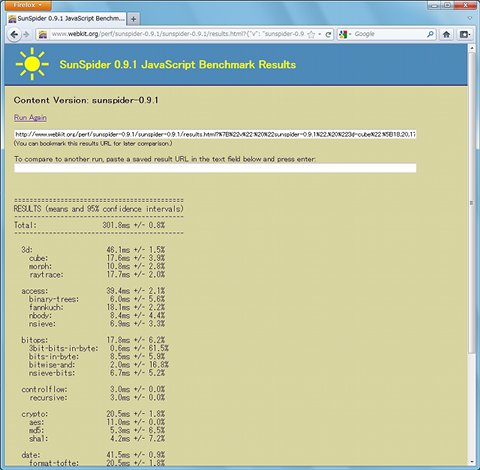Click the 'raytrace:' result line
This screenshot has height=470, width=480.
97,274
